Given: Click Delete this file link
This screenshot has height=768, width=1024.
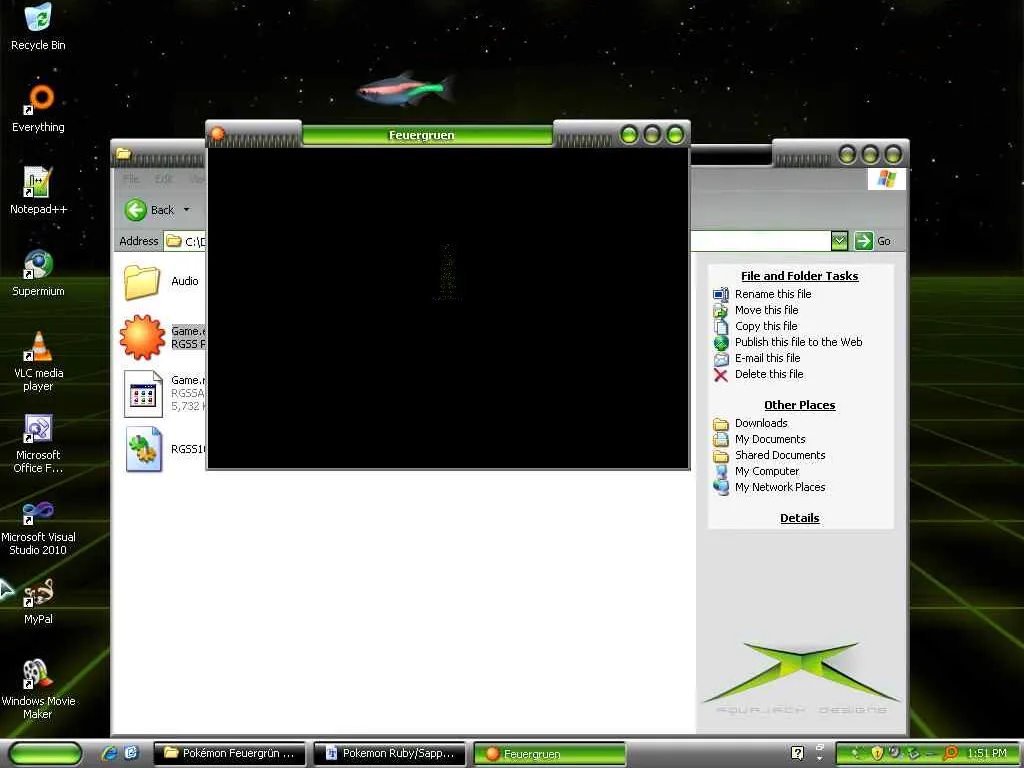Looking at the screenshot, I should [x=769, y=374].
